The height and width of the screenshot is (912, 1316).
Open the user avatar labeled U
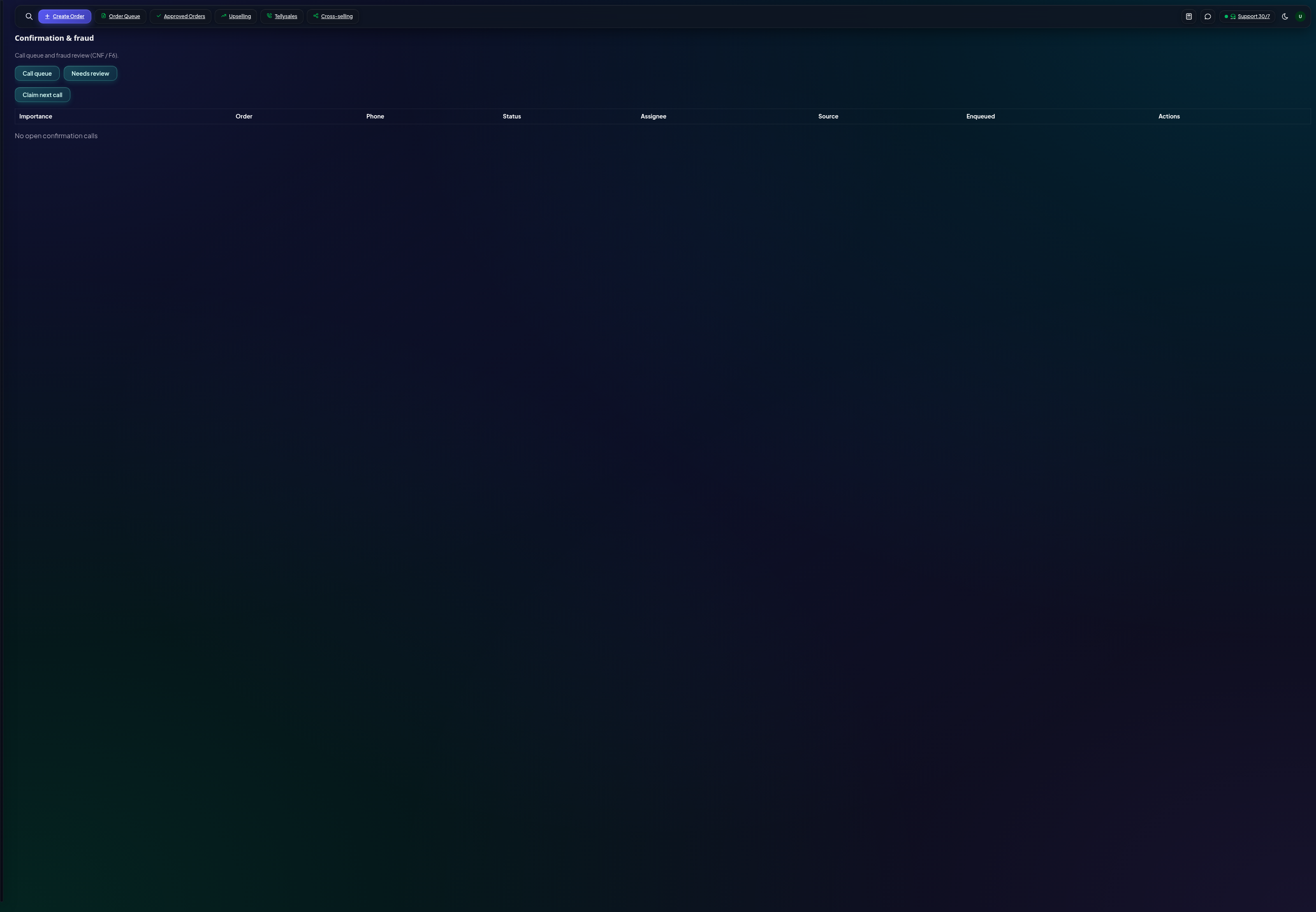(x=1300, y=16)
